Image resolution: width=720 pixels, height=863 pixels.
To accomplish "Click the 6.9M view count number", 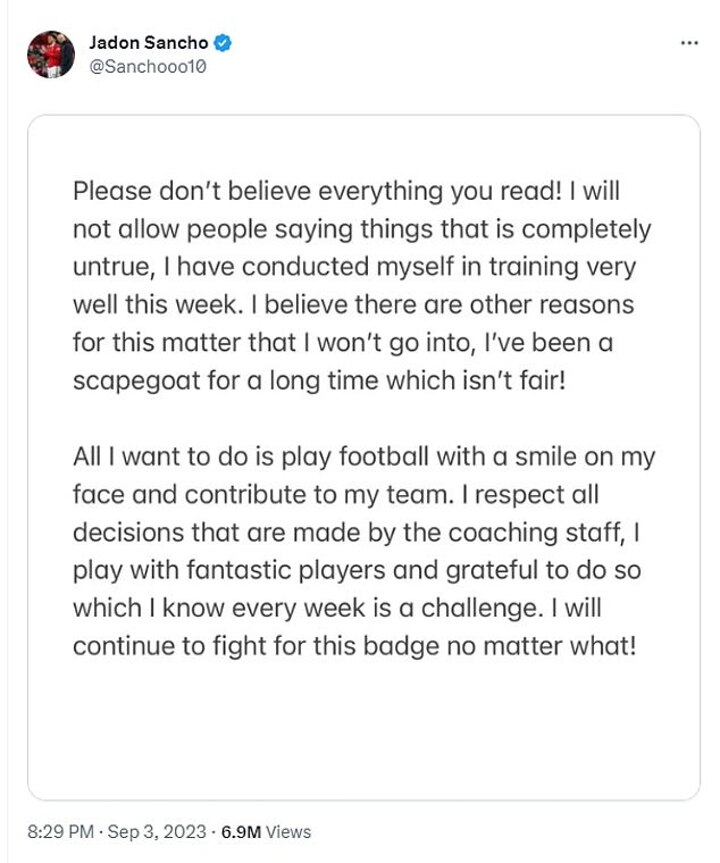I will (242, 832).
